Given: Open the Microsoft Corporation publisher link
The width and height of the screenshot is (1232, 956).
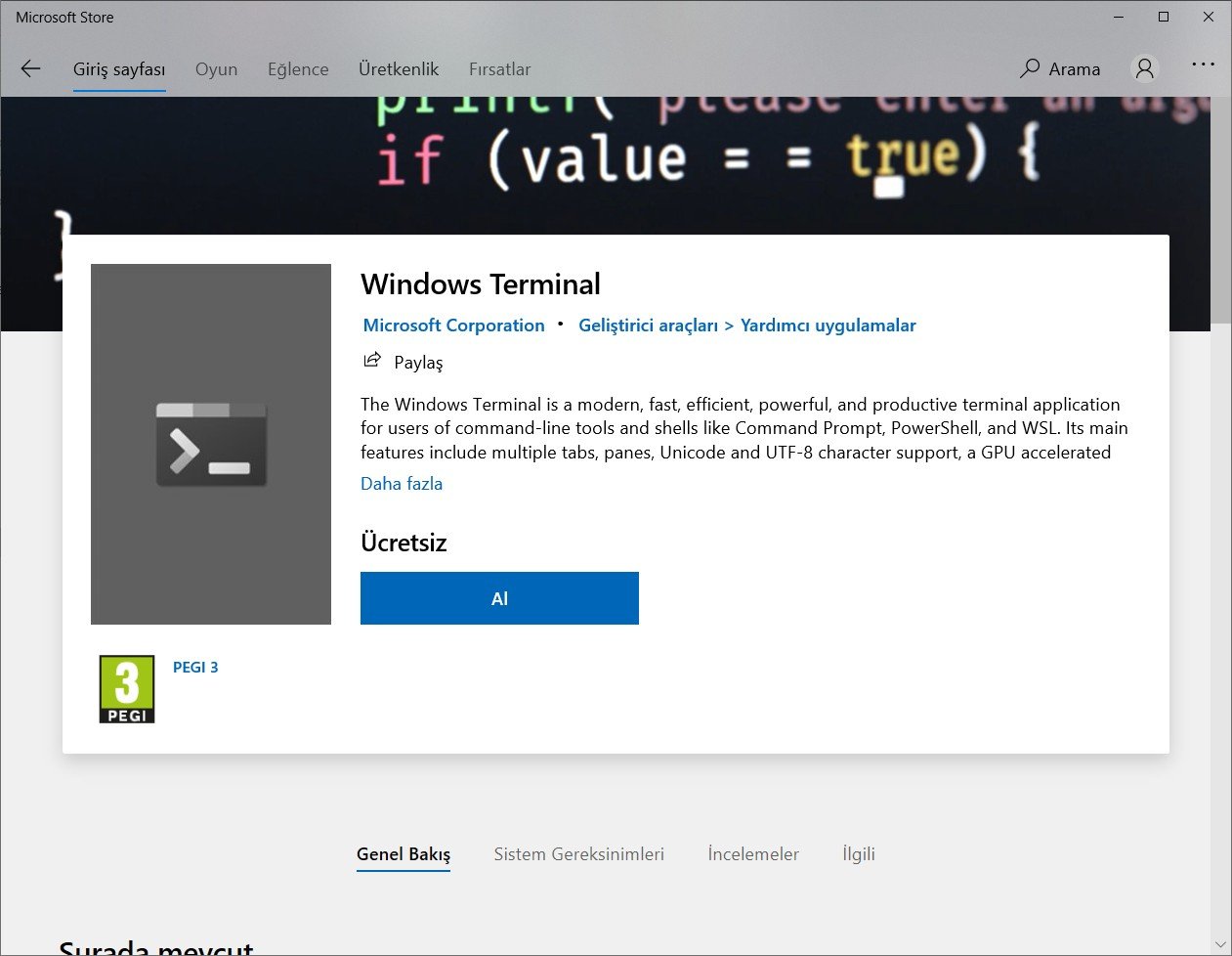Looking at the screenshot, I should tap(453, 325).
